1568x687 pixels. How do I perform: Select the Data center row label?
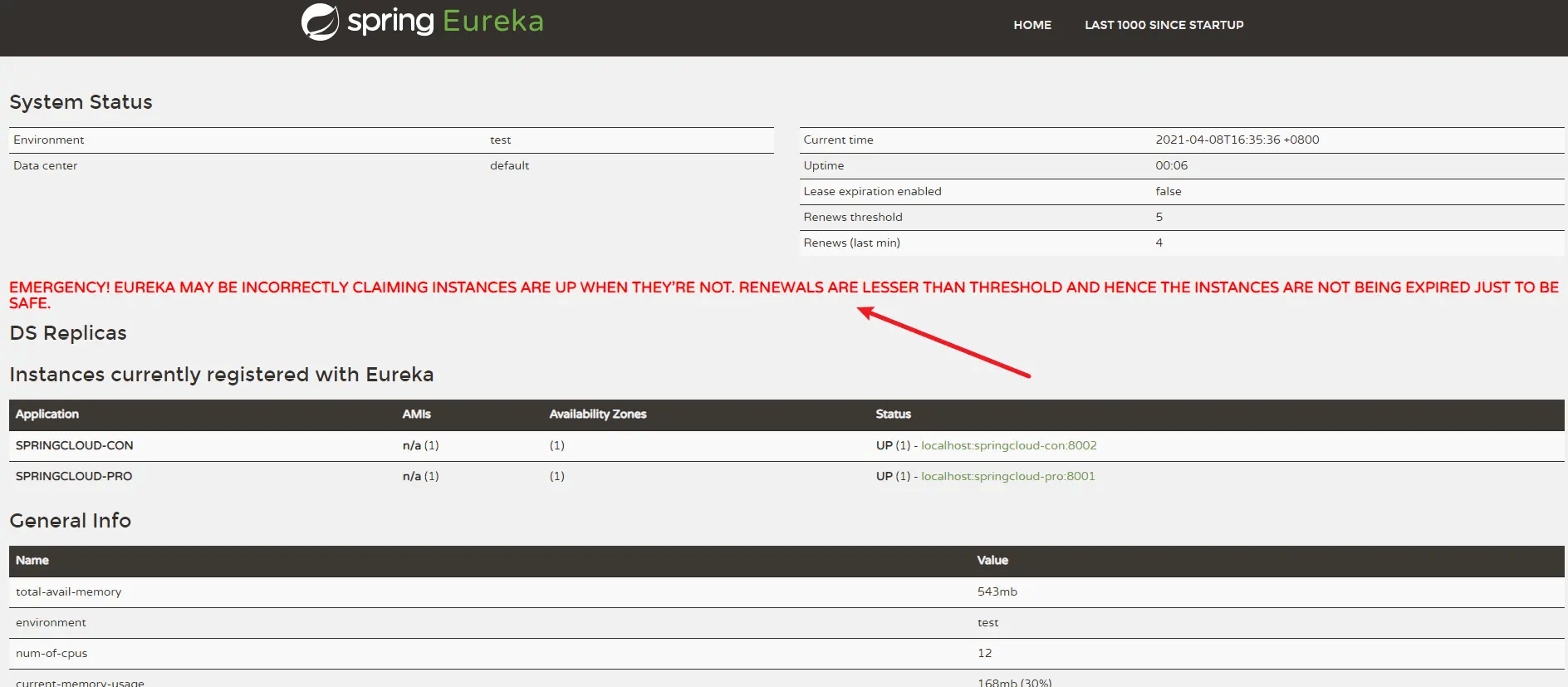(x=45, y=165)
